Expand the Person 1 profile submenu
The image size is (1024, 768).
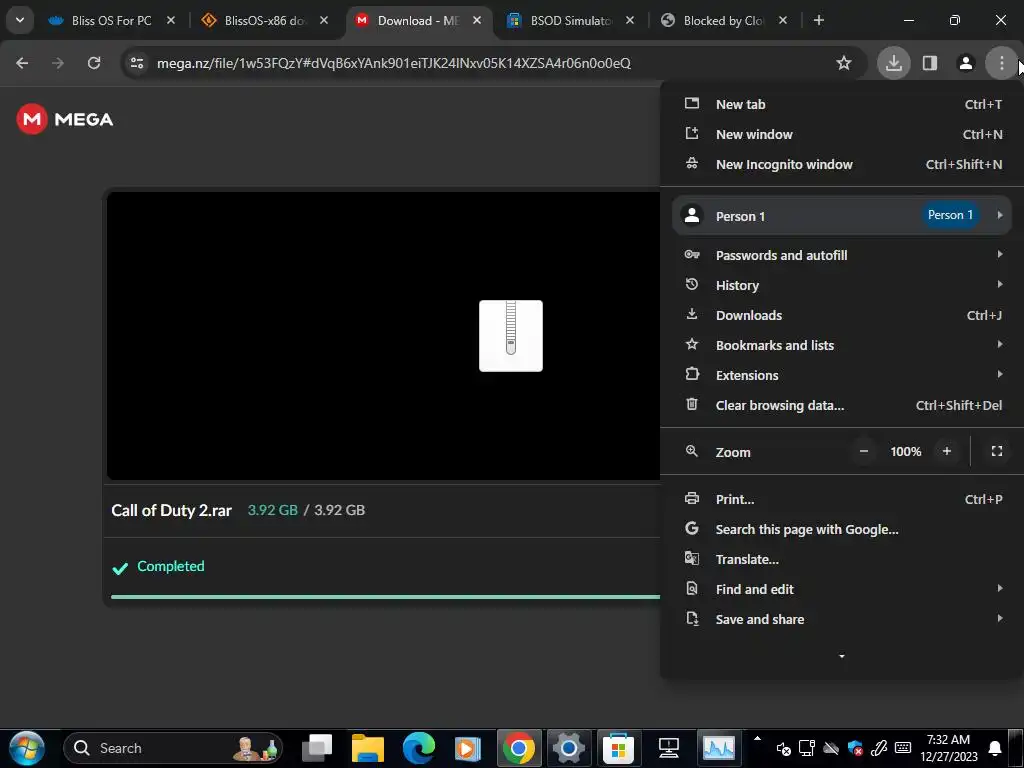click(x=841, y=216)
